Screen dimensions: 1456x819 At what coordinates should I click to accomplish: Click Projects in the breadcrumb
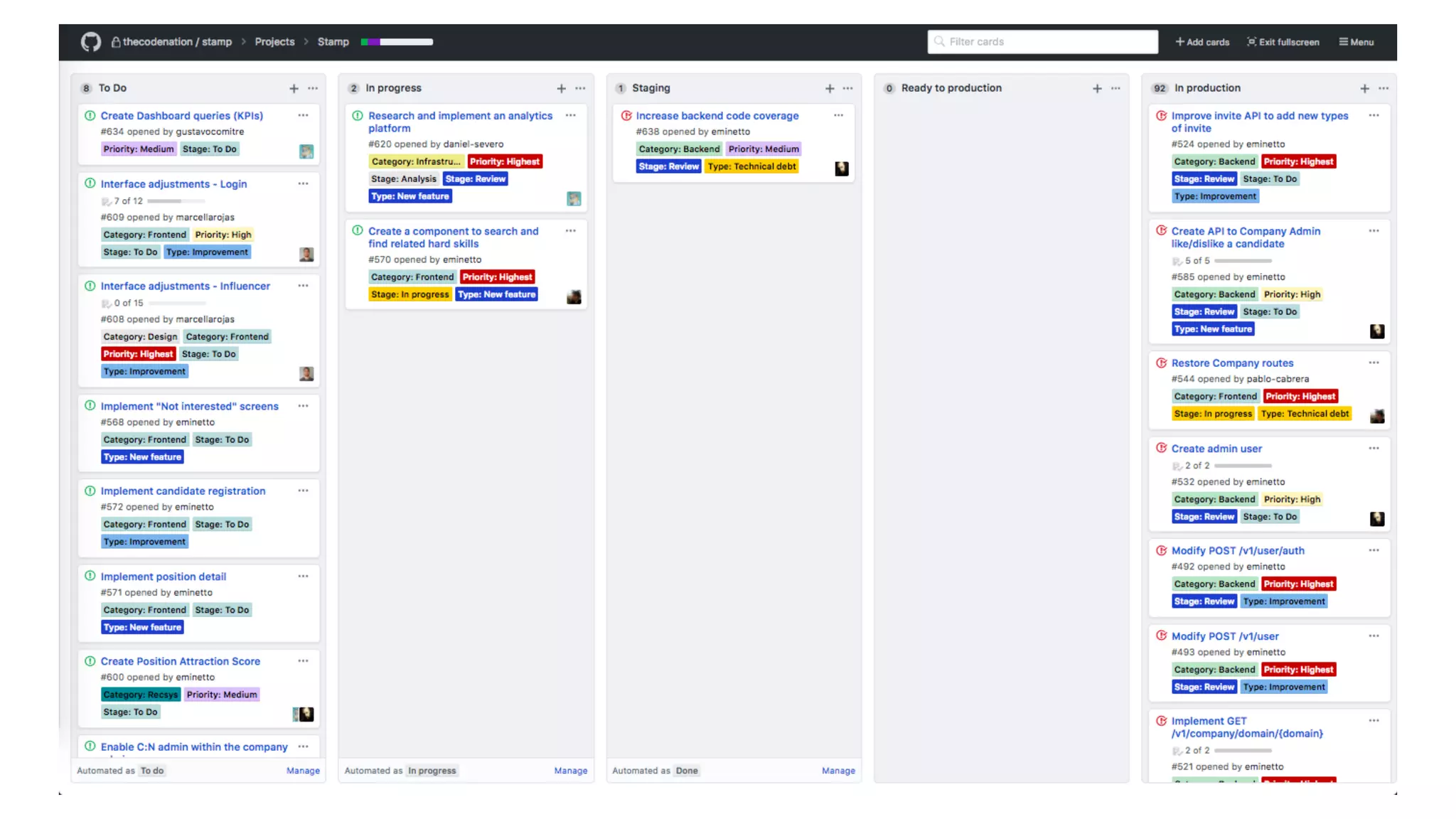click(x=274, y=42)
